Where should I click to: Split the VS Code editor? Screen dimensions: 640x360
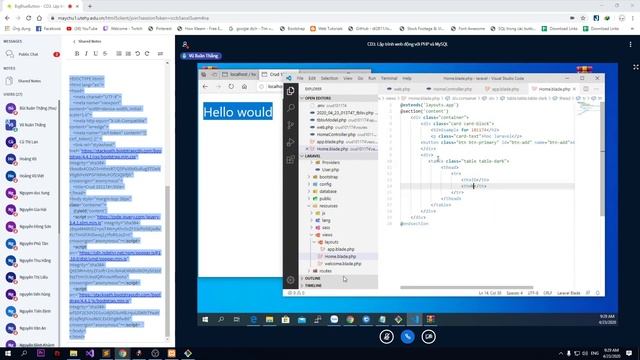[x=586, y=89]
